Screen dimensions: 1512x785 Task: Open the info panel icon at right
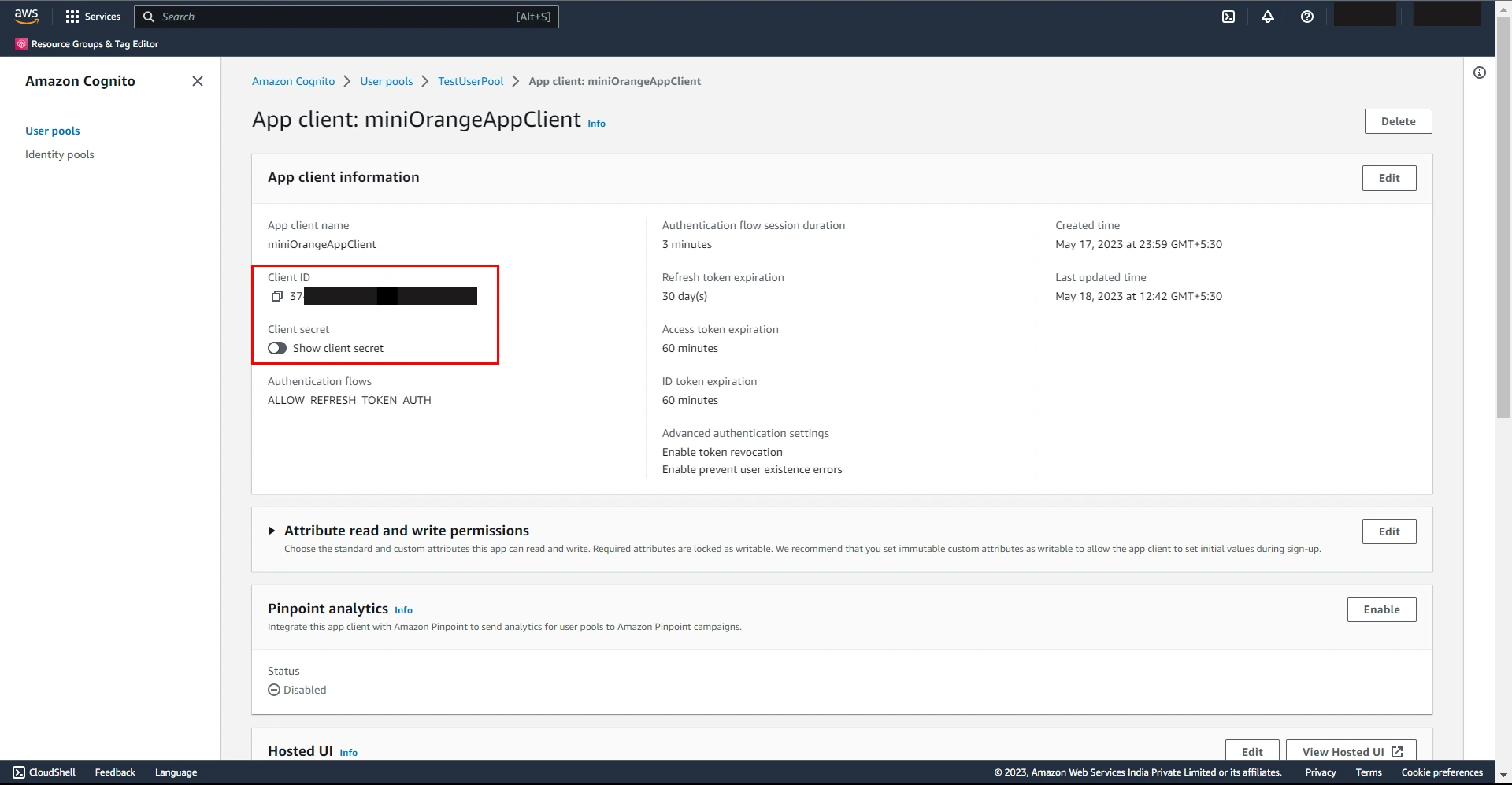click(1480, 72)
